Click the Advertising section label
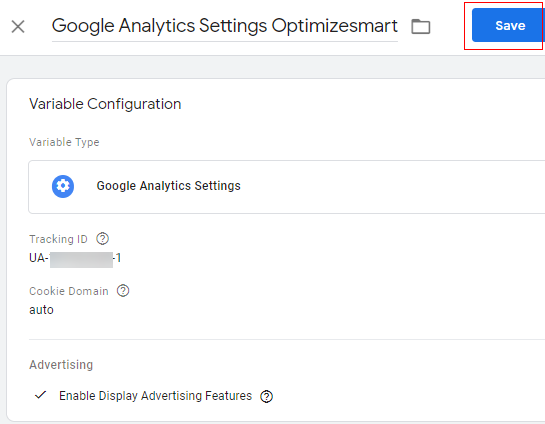 [x=61, y=365]
